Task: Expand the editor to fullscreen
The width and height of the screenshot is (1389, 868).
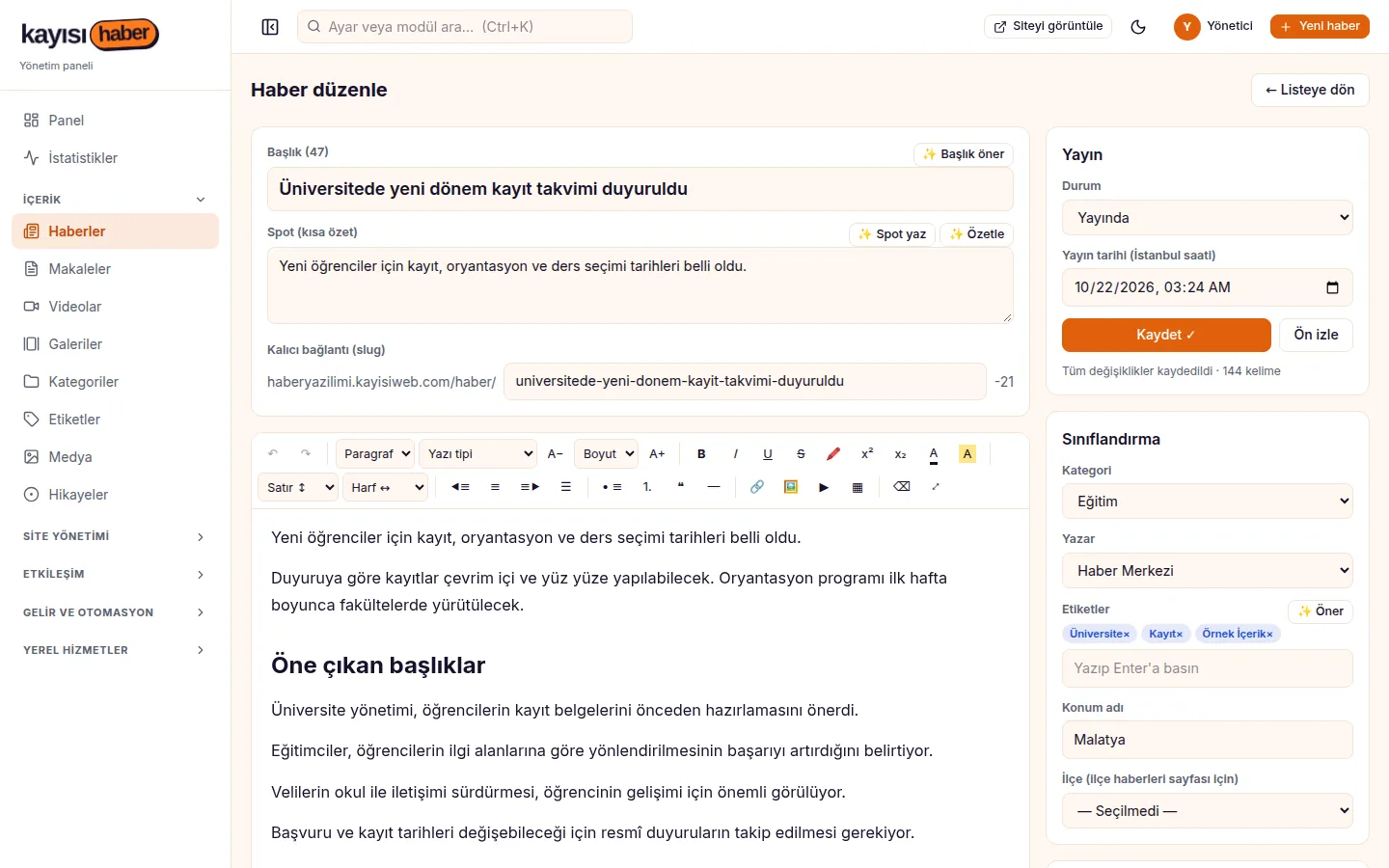Action: coord(936,487)
